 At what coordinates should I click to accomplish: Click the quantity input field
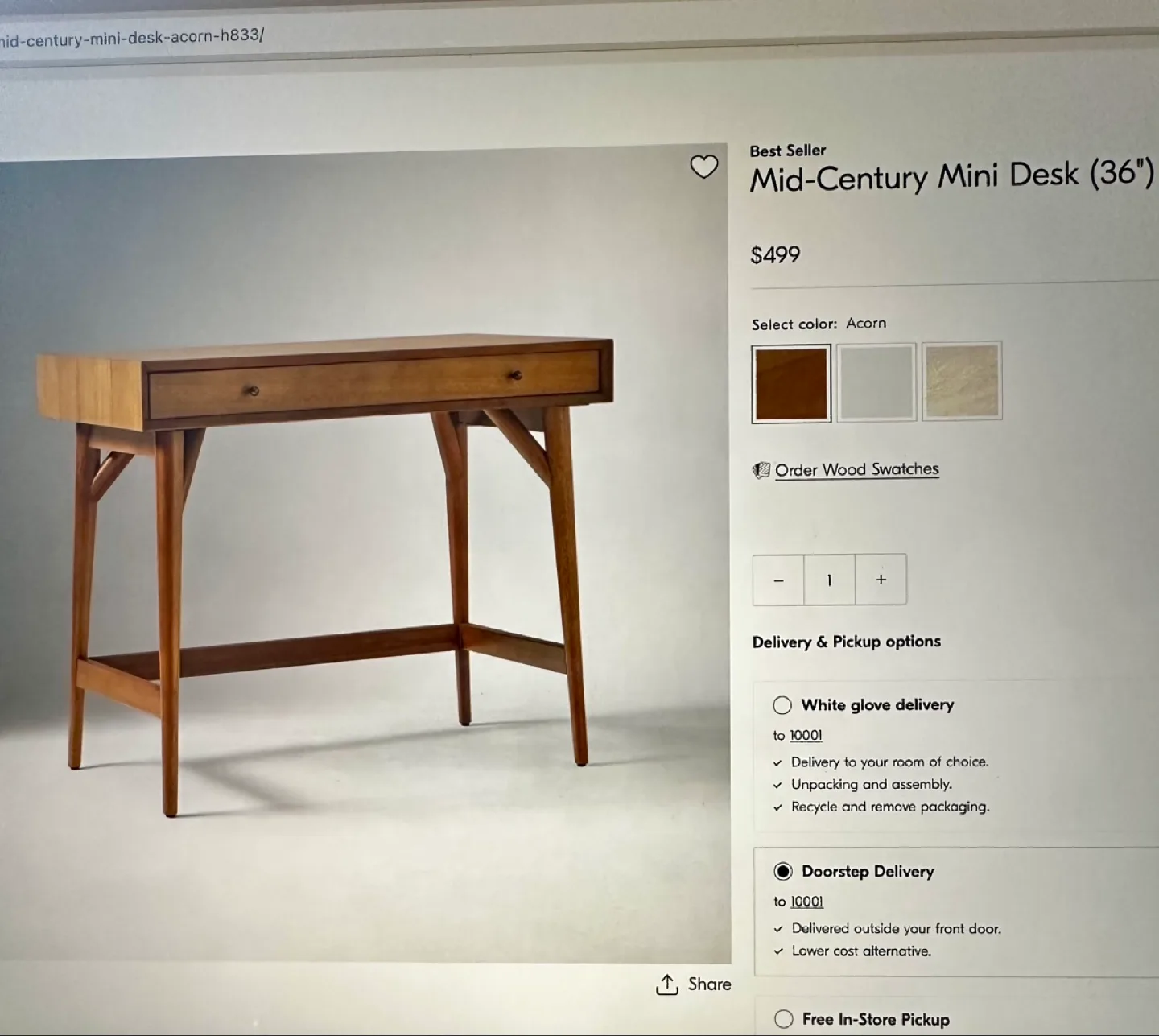coord(829,580)
